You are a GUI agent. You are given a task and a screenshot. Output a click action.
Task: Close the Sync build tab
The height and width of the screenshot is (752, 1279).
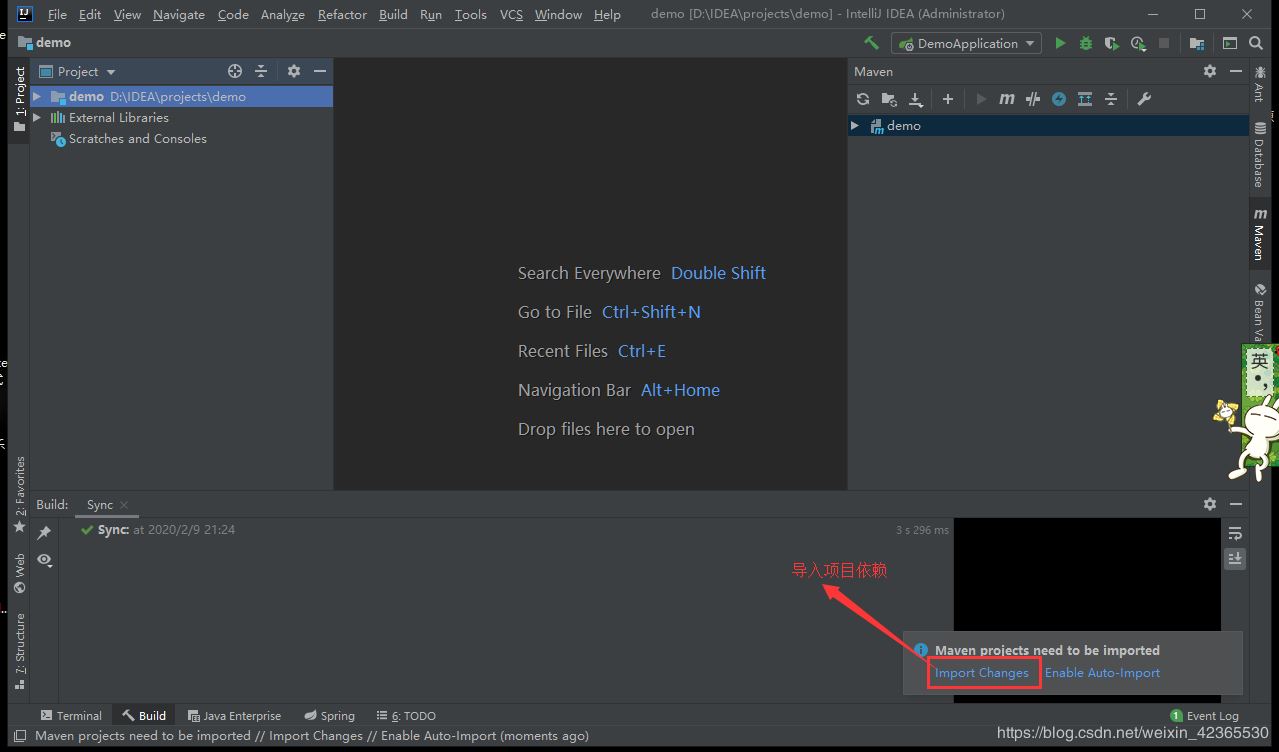pyautogui.click(x=124, y=505)
